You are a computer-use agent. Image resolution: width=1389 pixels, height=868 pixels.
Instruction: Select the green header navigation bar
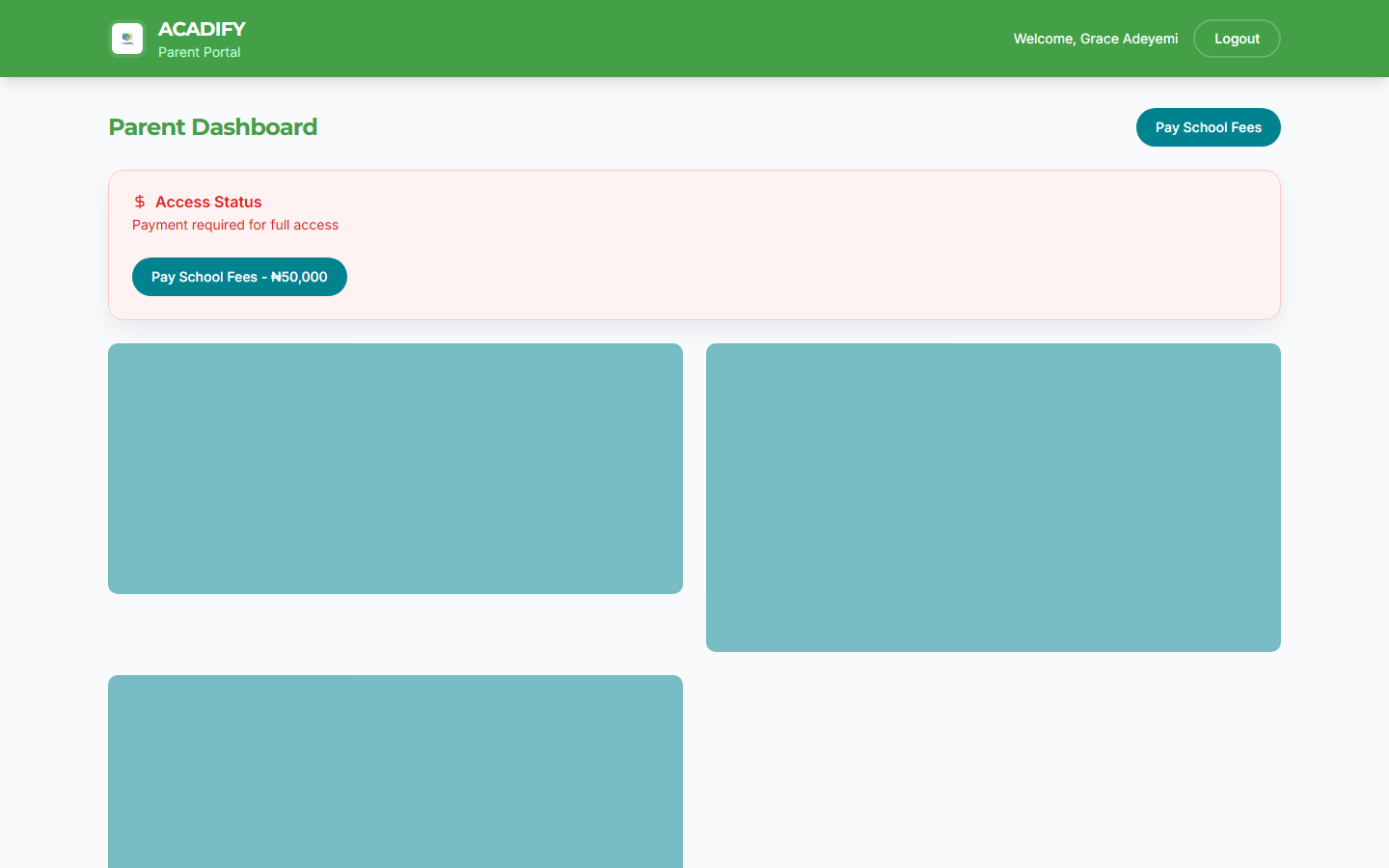694,39
